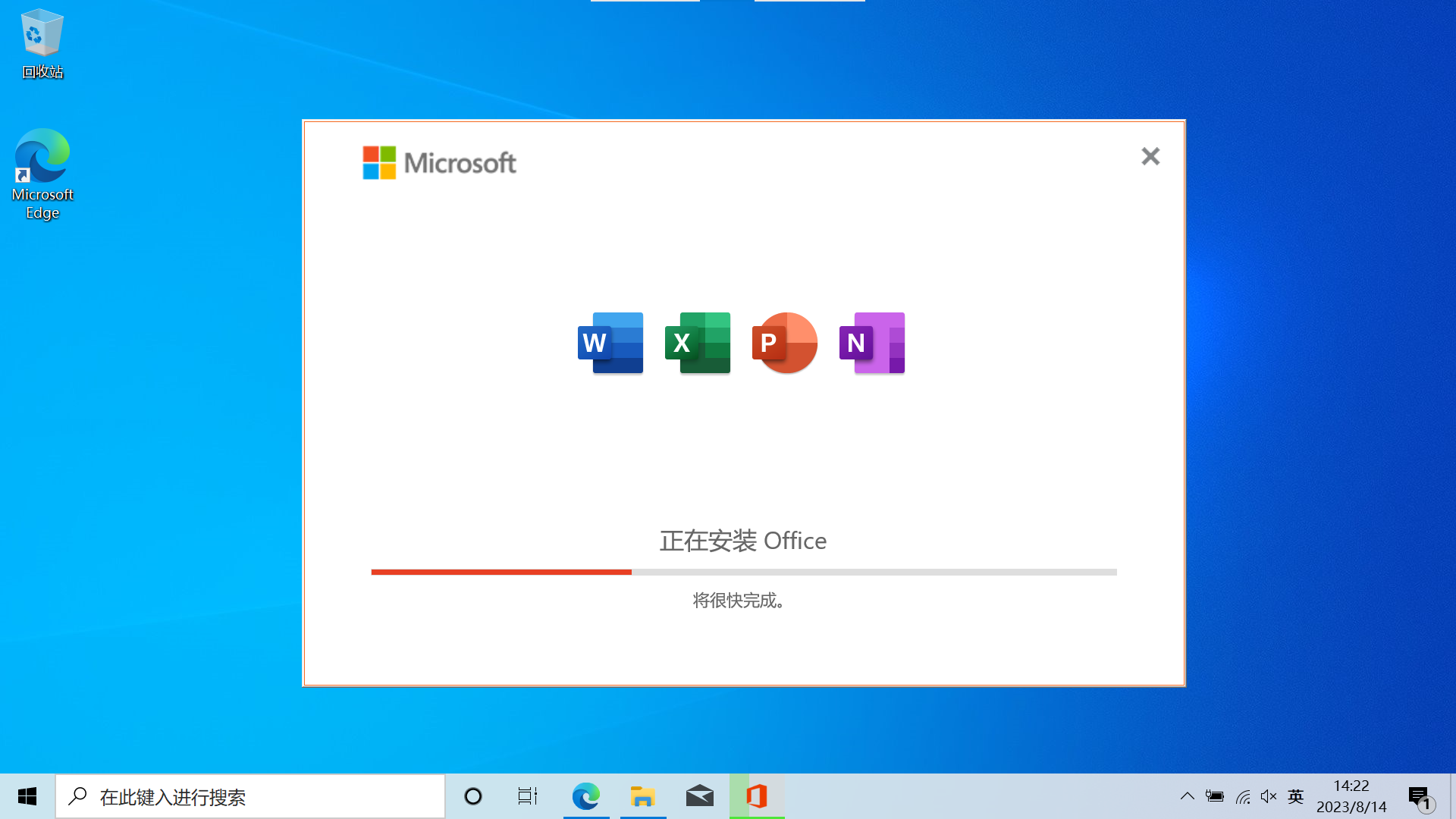Open the clock showing 14:22
Screen dimensions: 1456x819
pyautogui.click(x=1351, y=796)
